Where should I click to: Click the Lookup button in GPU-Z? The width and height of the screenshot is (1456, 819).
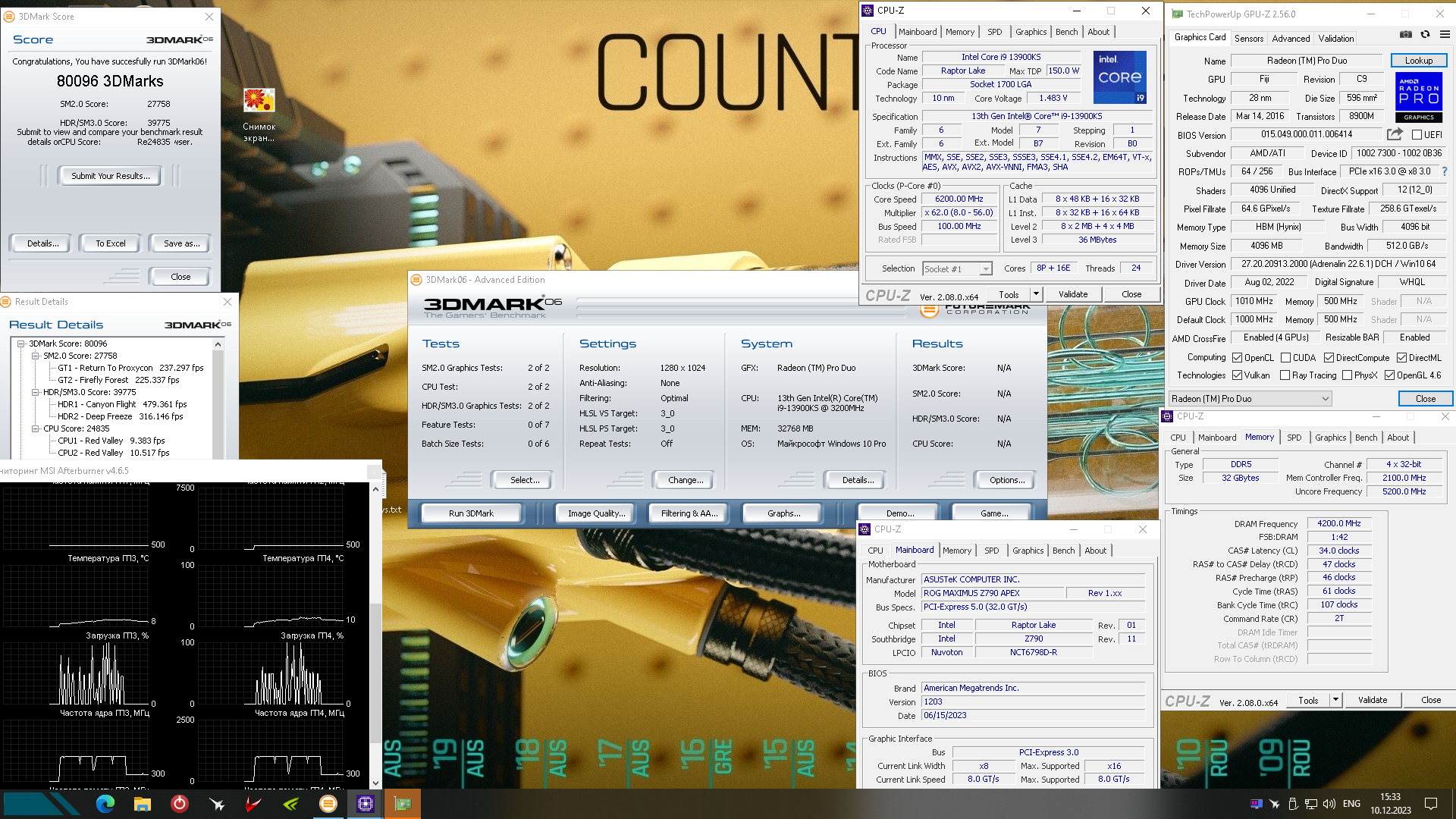point(1418,61)
